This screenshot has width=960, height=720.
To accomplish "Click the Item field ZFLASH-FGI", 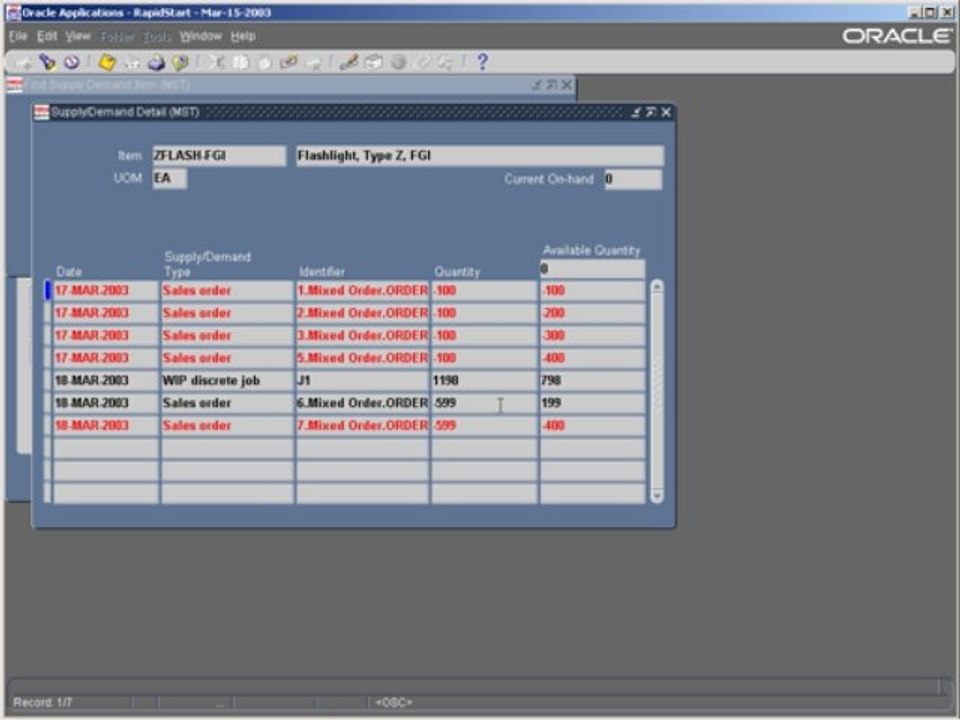I will click(x=219, y=156).
